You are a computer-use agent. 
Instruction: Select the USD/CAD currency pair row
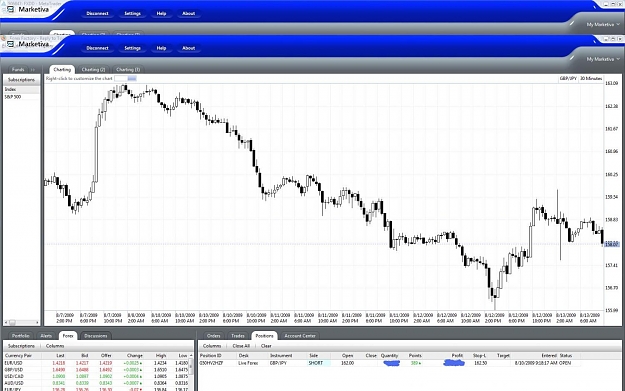click(96, 376)
